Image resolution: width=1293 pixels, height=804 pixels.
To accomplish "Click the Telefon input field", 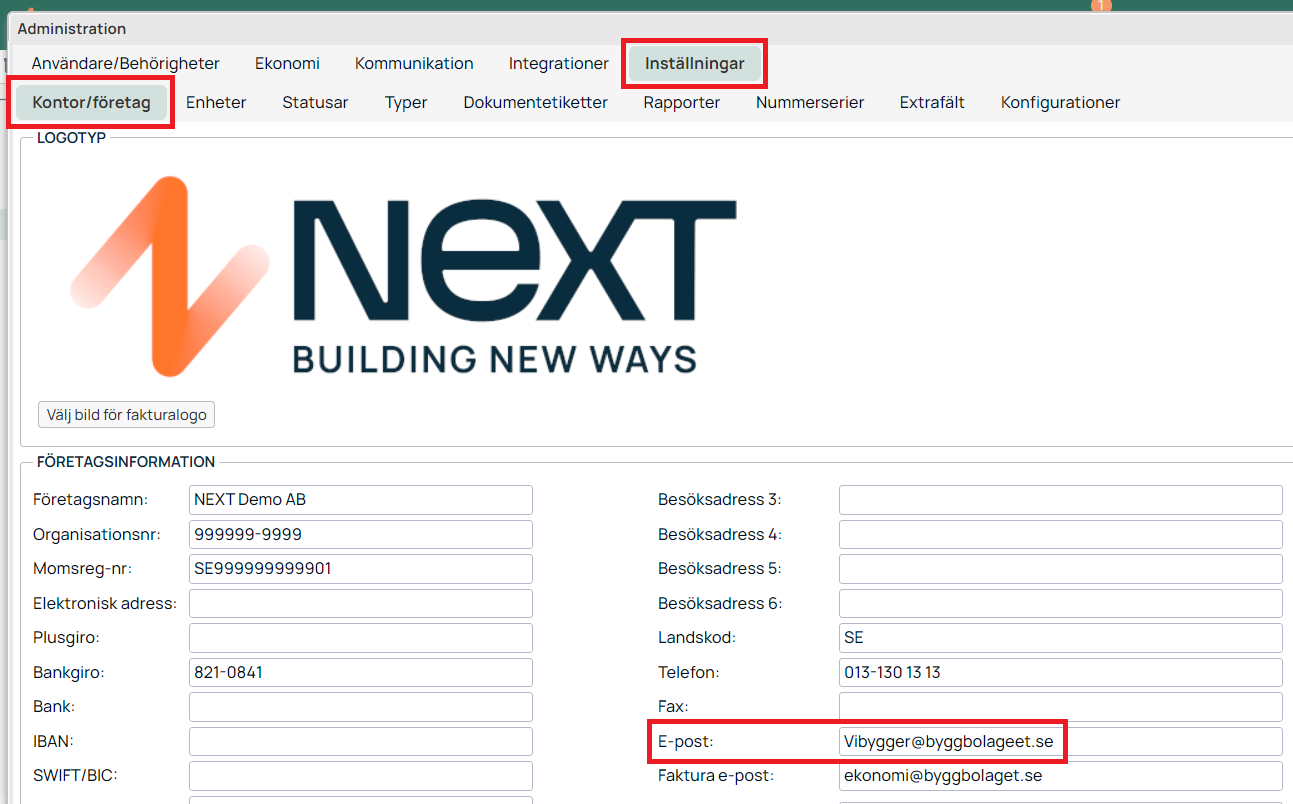I will click(x=1061, y=673).
